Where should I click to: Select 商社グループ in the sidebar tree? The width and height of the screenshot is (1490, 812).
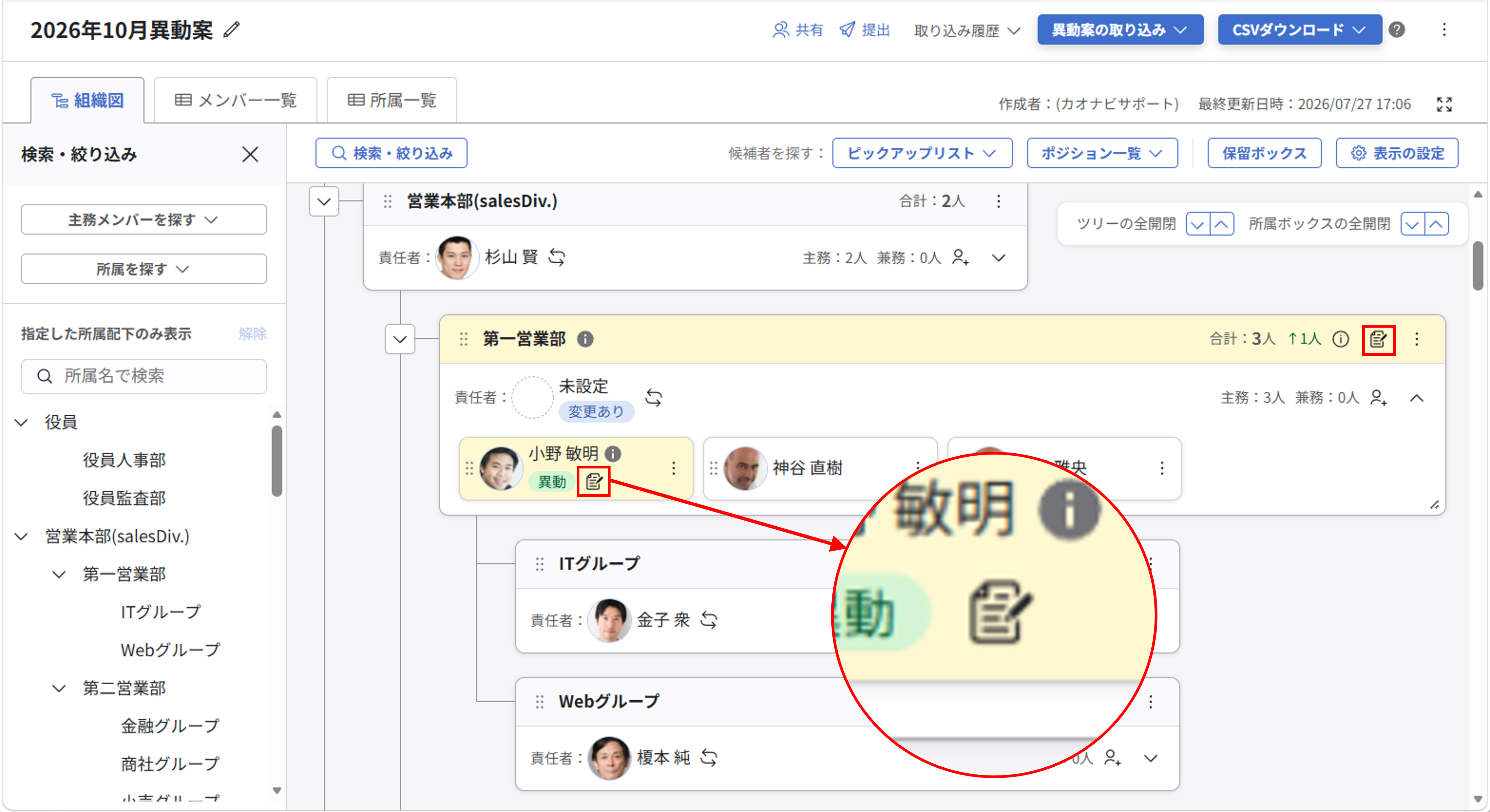(170, 764)
